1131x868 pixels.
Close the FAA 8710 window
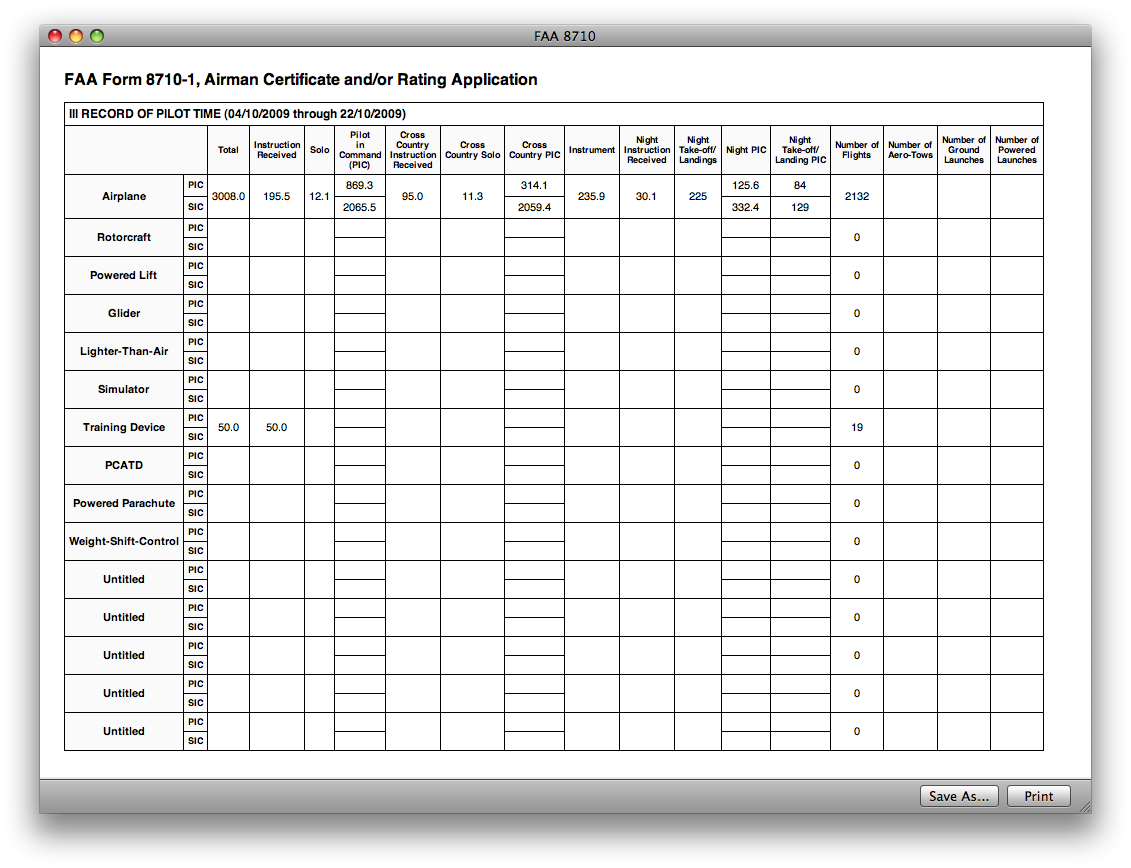55,35
